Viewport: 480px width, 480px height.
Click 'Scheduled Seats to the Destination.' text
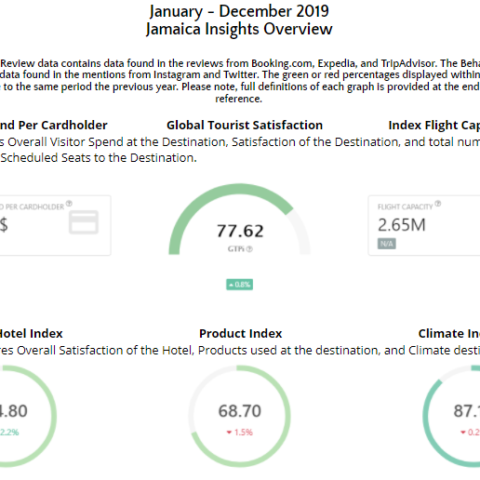(x=99, y=158)
